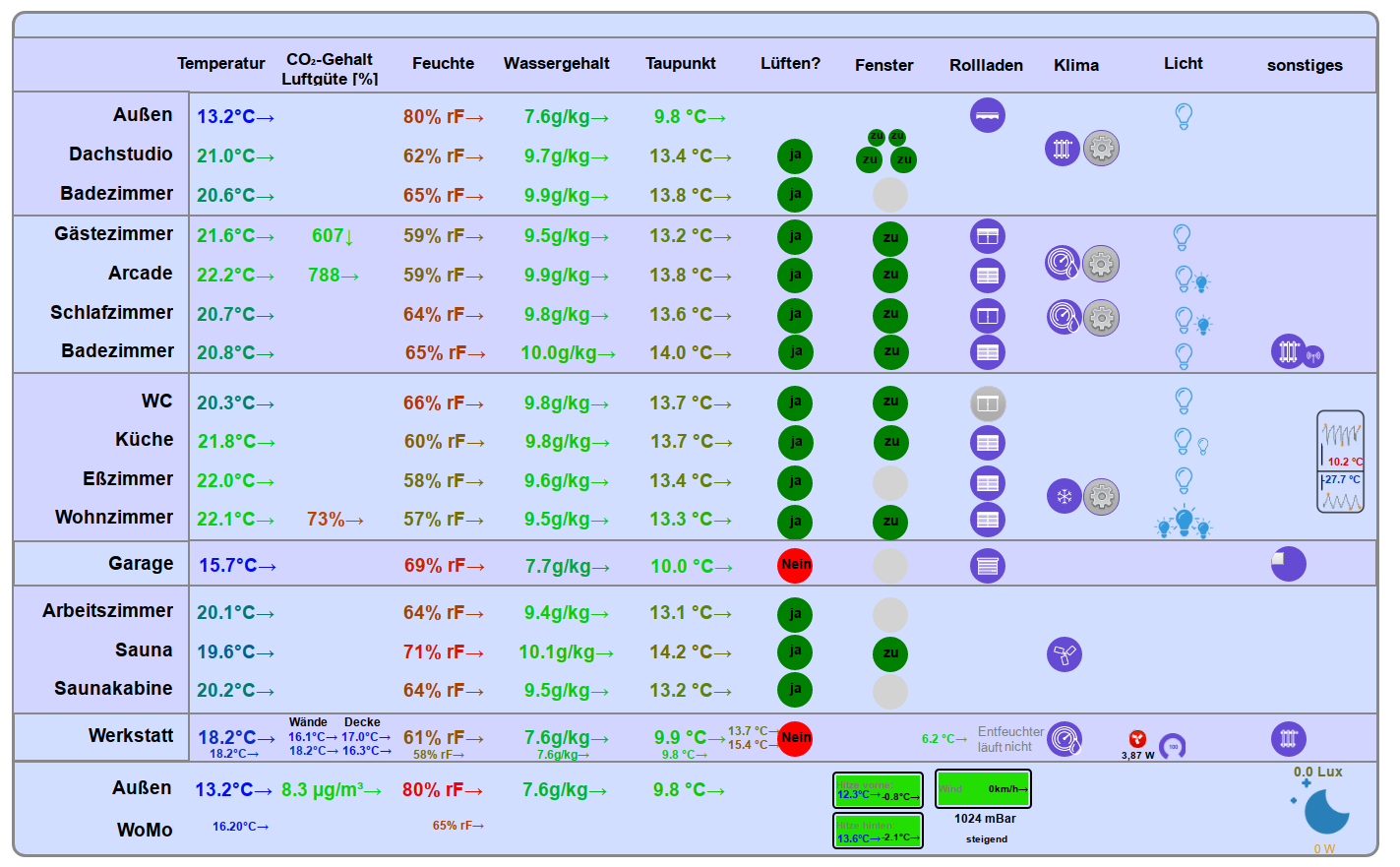Open the Arcade climate settings gear

(1101, 264)
